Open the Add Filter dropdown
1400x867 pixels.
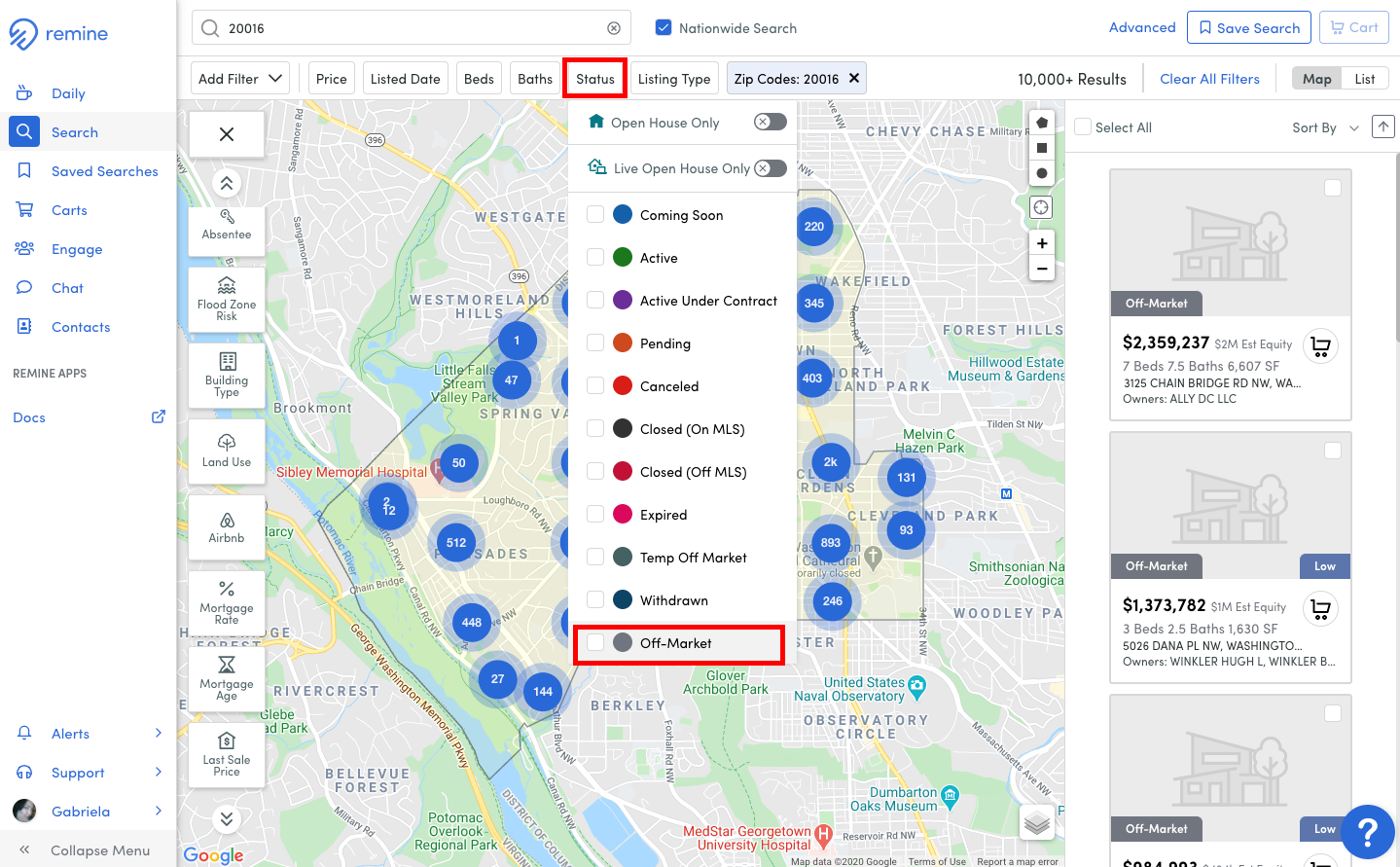(240, 78)
